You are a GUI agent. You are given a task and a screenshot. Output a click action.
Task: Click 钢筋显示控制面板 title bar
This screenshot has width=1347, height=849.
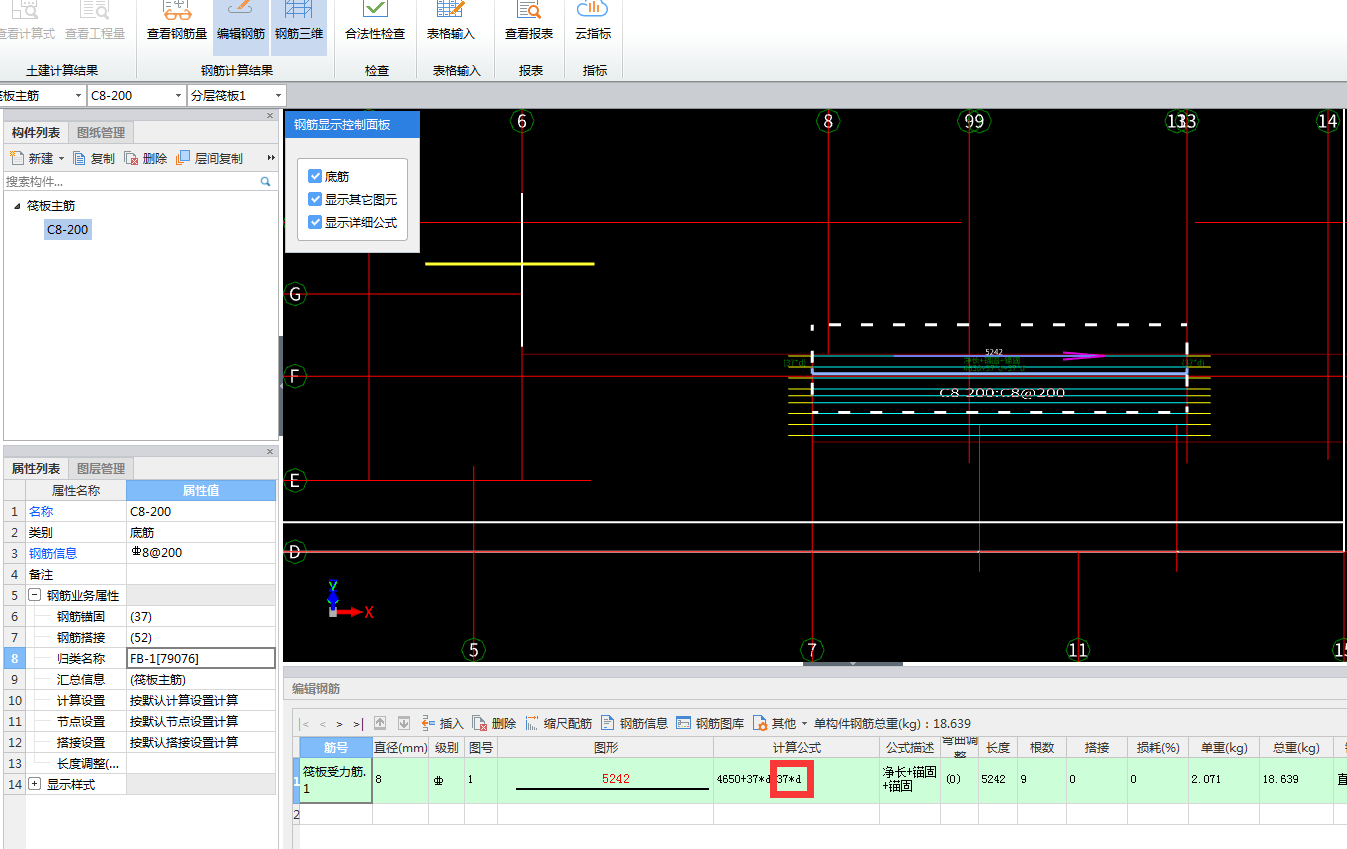point(353,125)
